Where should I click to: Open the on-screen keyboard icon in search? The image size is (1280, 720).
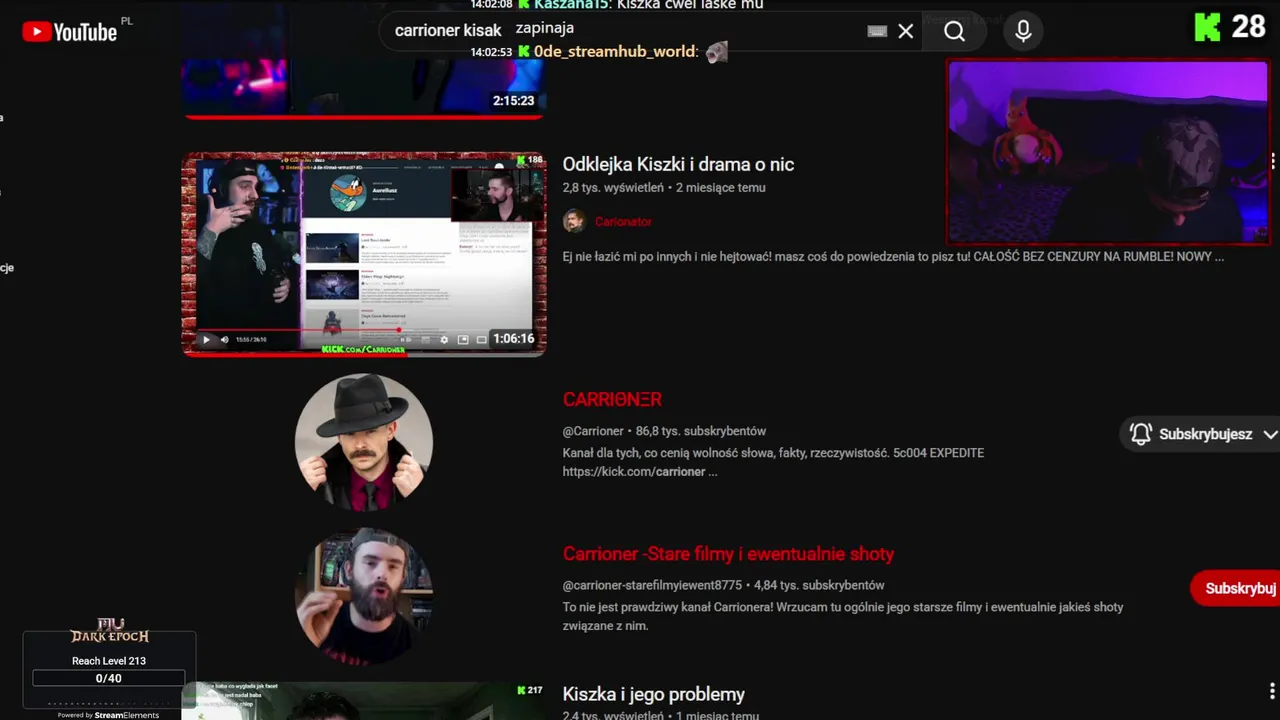(x=877, y=31)
